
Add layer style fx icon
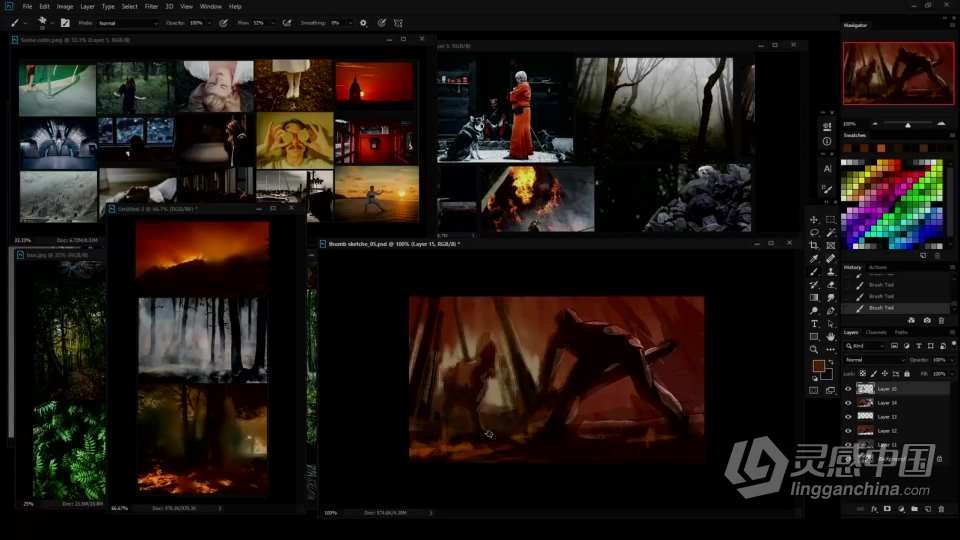874,509
